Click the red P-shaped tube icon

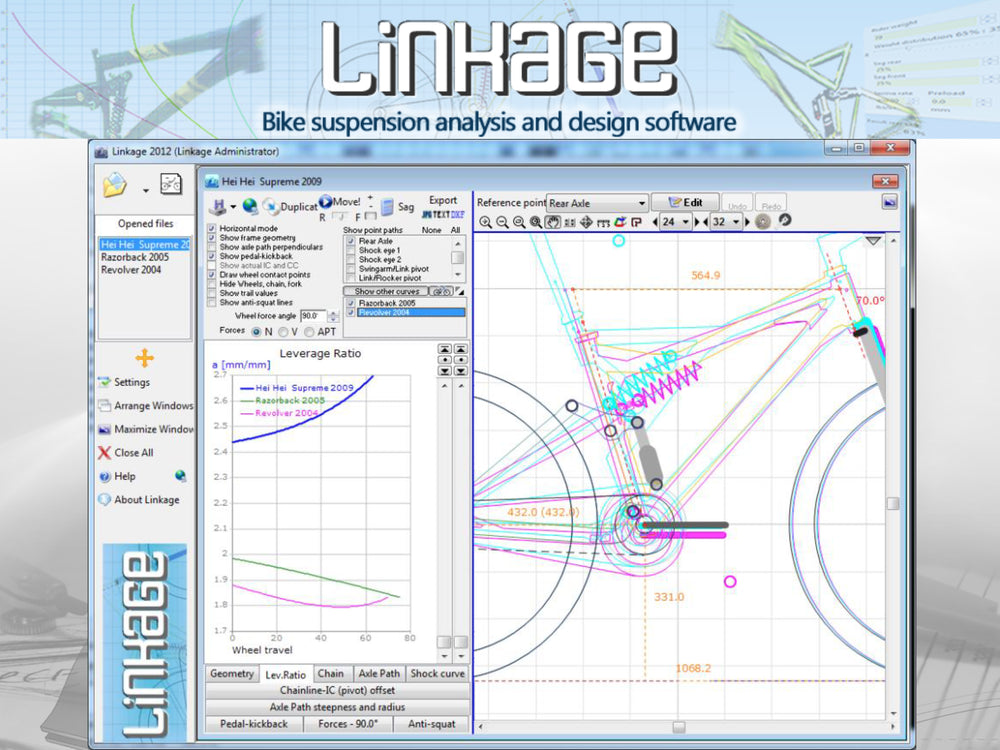636,222
